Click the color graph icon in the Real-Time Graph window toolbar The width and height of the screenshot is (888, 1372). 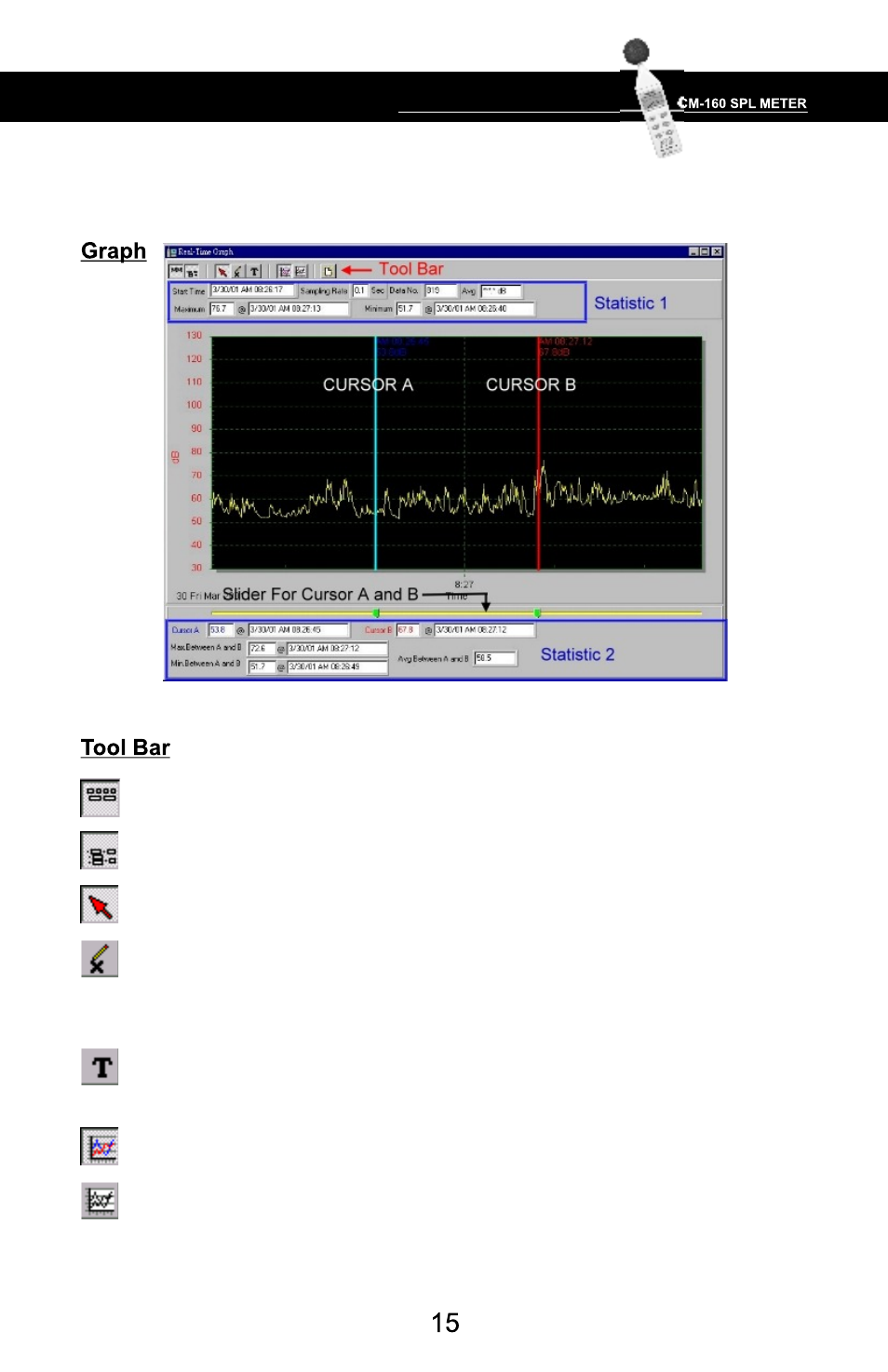click(285, 272)
